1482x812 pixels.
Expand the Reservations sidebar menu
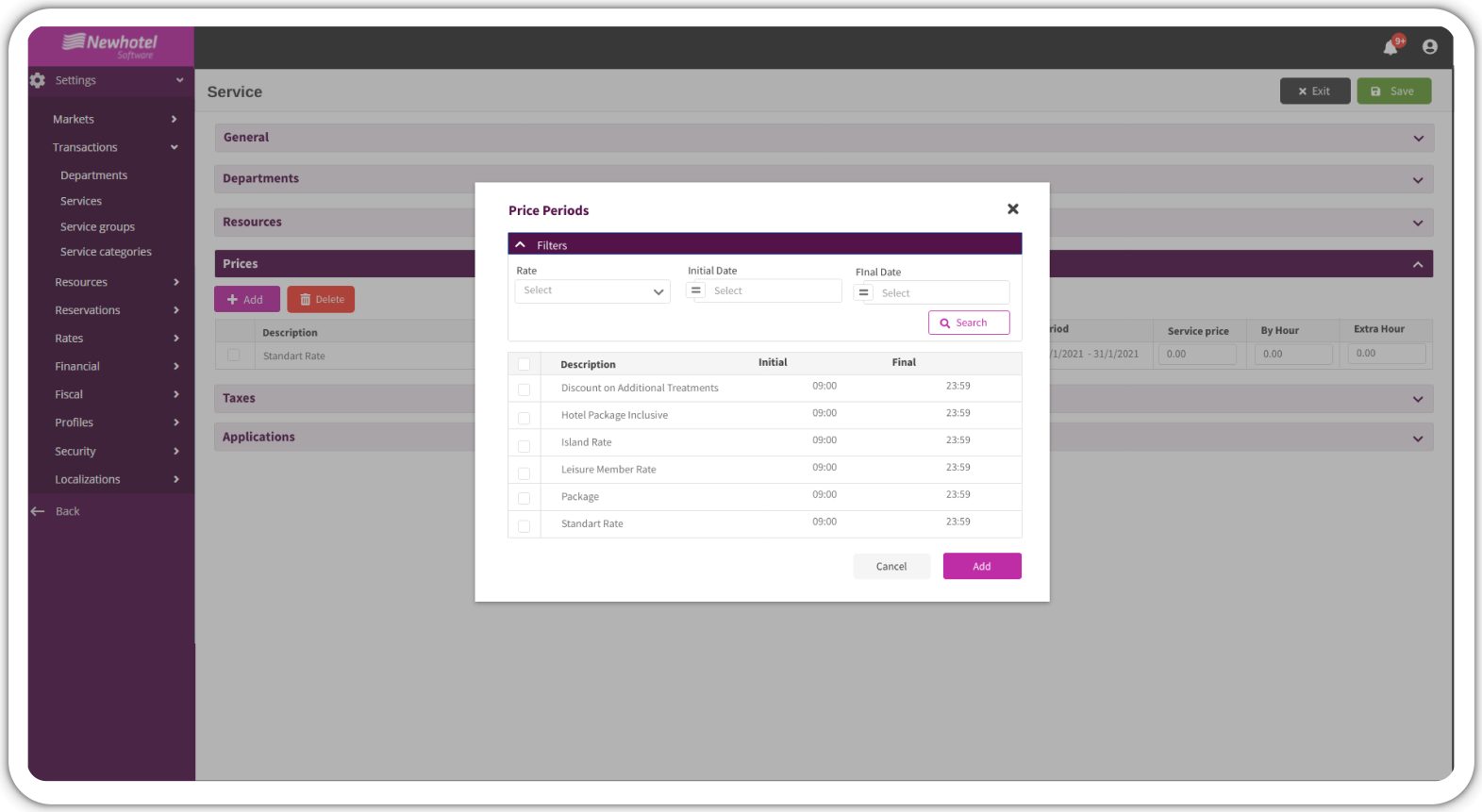[115, 310]
